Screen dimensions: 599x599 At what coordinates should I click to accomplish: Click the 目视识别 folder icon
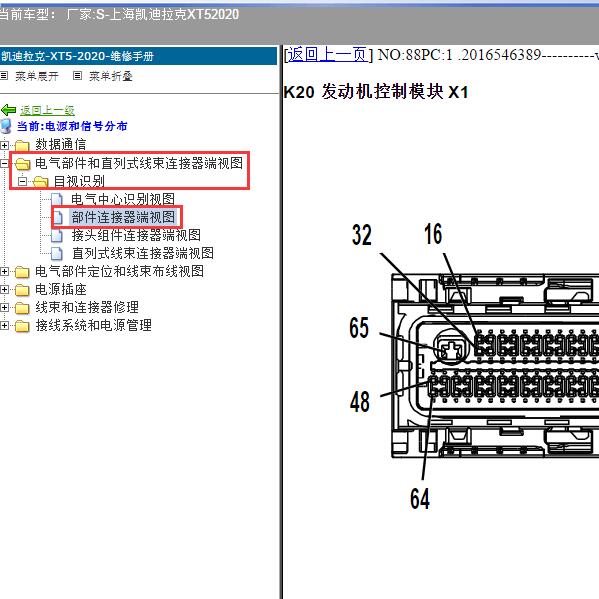pos(40,182)
